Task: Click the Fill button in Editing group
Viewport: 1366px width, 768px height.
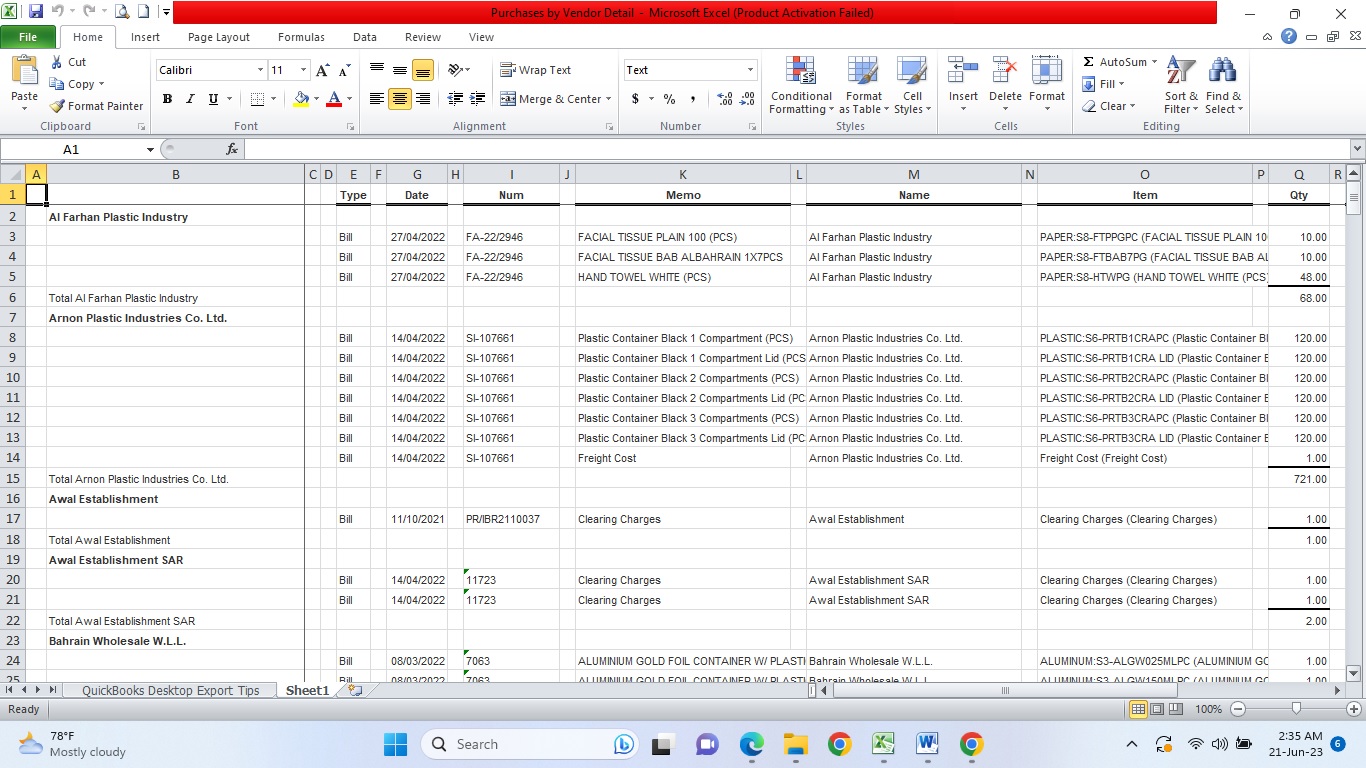Action: (x=1104, y=84)
